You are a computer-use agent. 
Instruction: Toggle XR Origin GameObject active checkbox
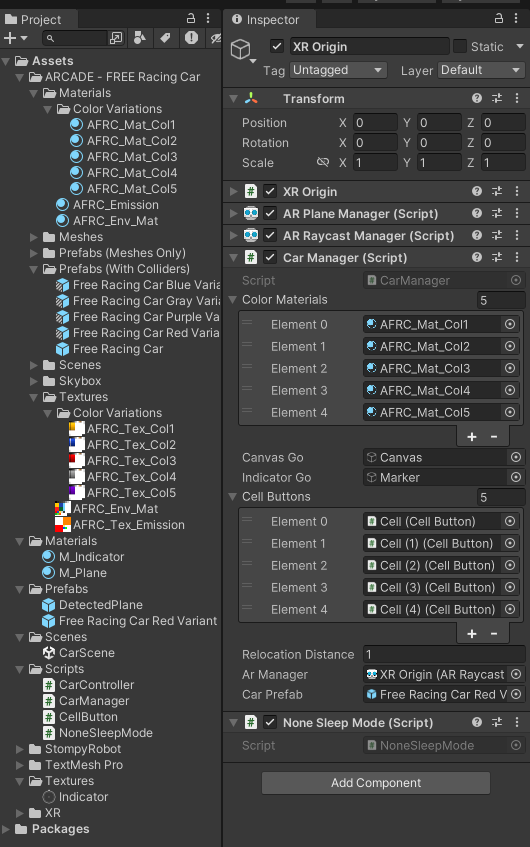[x=277, y=46]
